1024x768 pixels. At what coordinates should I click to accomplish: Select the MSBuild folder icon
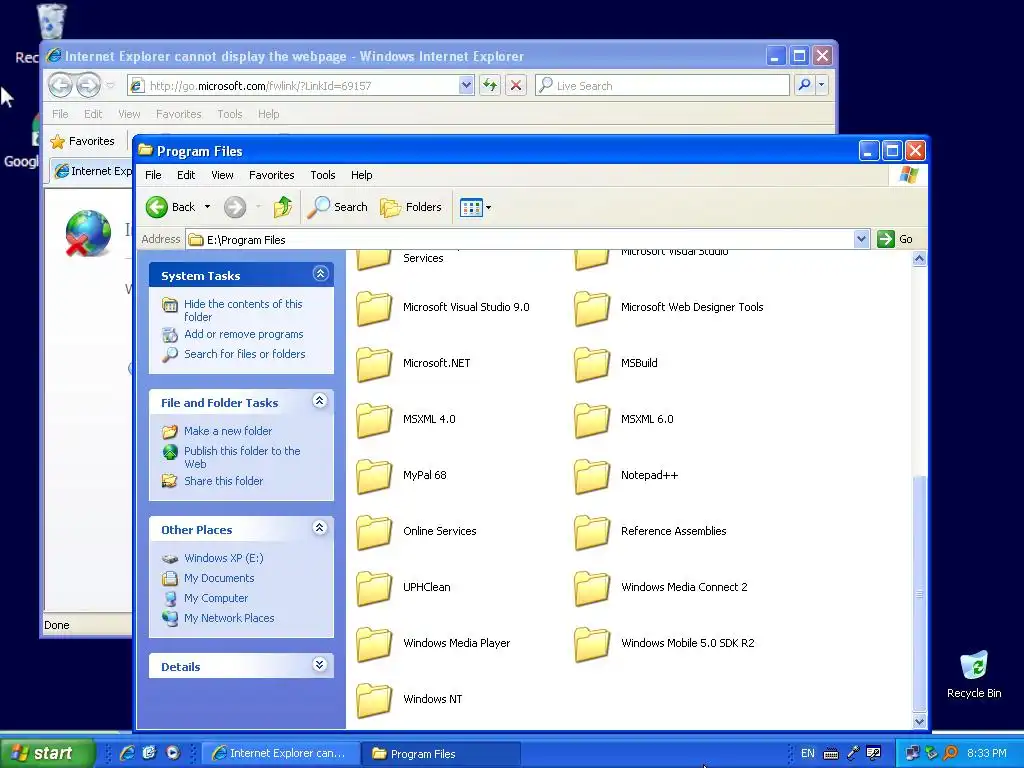[592, 364]
